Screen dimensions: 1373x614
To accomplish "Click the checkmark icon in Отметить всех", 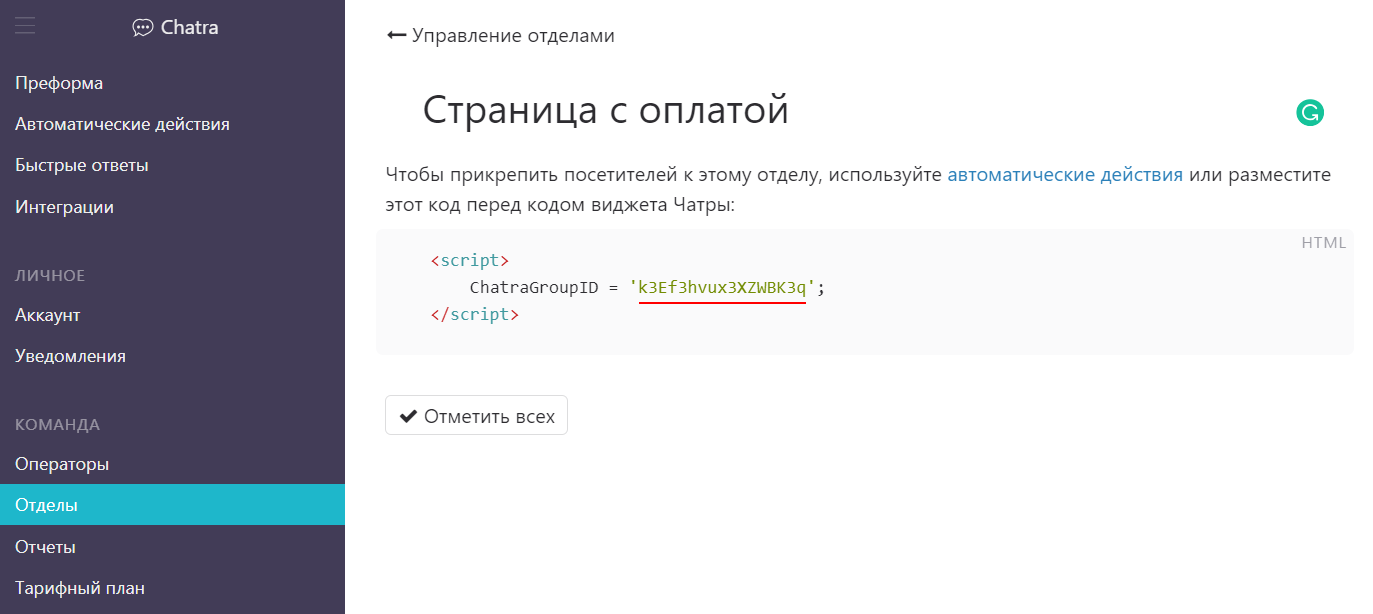I will click(408, 414).
